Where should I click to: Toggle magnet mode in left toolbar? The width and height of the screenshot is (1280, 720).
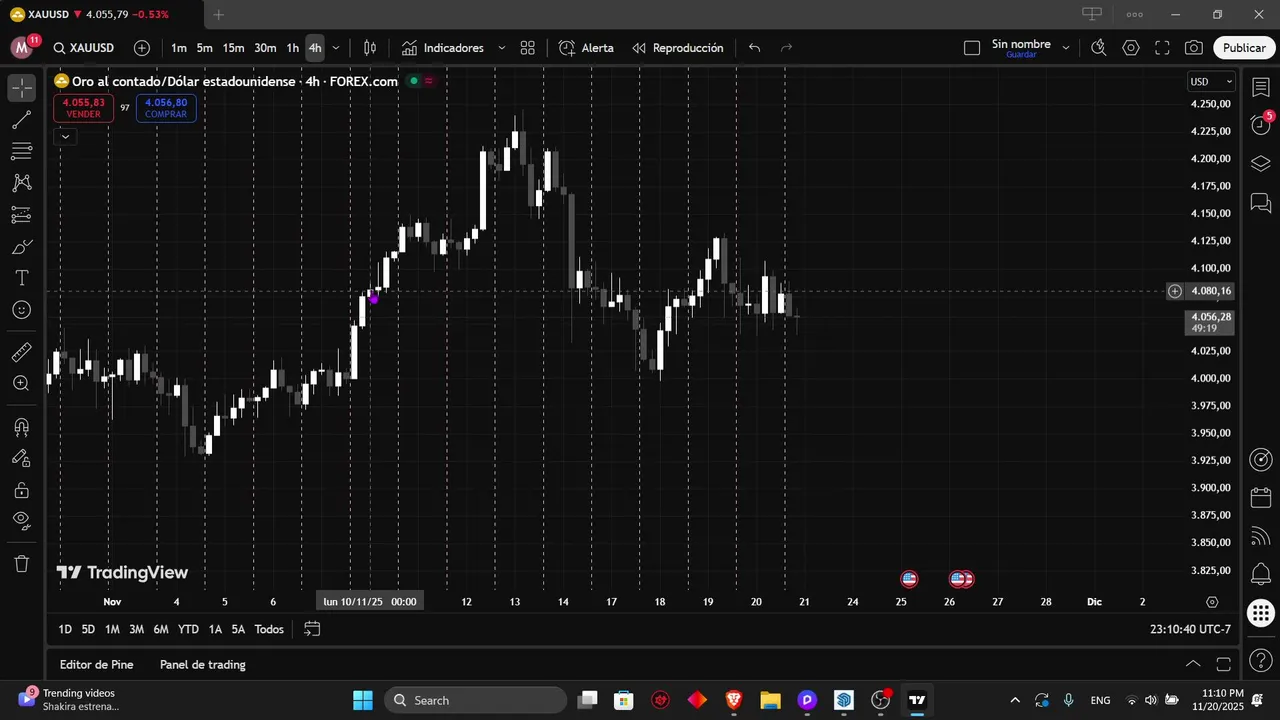point(21,427)
